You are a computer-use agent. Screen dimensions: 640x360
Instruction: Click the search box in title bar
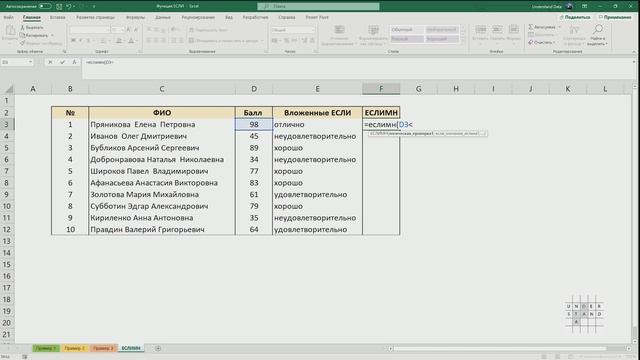pyautogui.click(x=318, y=6)
